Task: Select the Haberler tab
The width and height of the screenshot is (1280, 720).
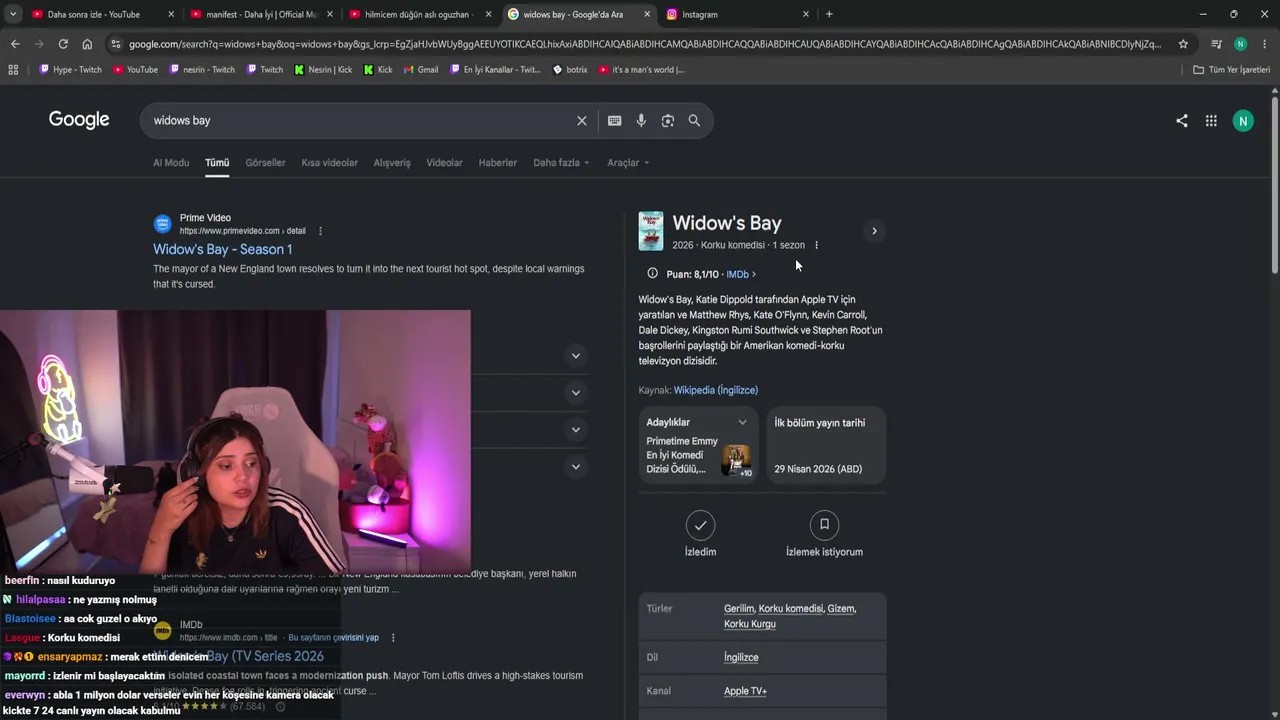Action: 498,163
